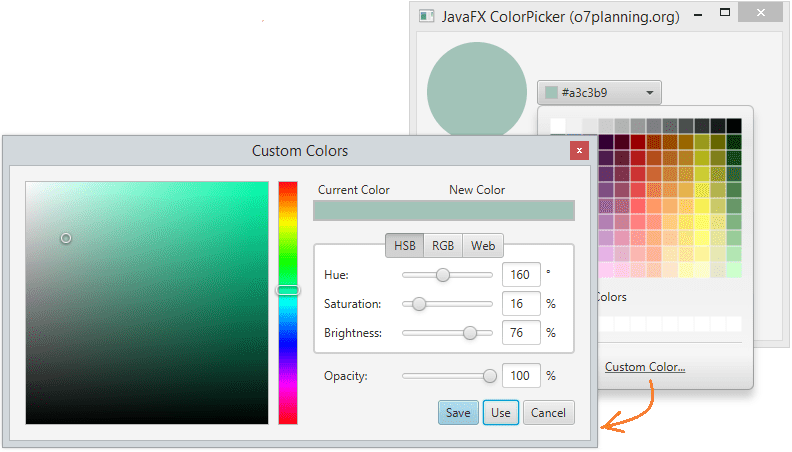Pick the darkest green swatch in the palette
The width and height of the screenshot is (792, 452).
tap(734, 142)
